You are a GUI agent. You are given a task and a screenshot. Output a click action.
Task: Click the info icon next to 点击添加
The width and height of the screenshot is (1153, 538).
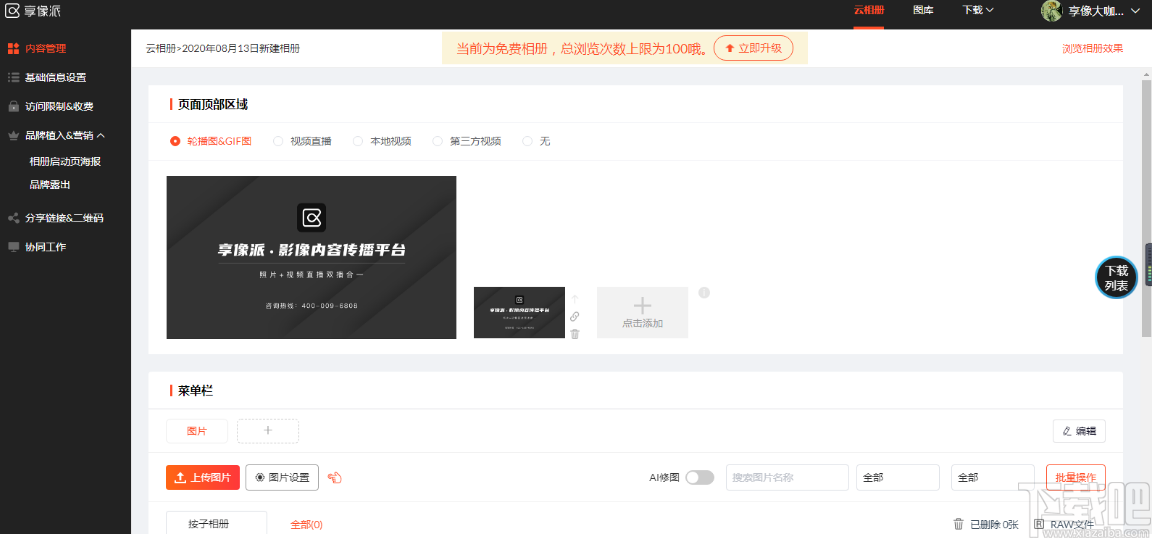[704, 293]
